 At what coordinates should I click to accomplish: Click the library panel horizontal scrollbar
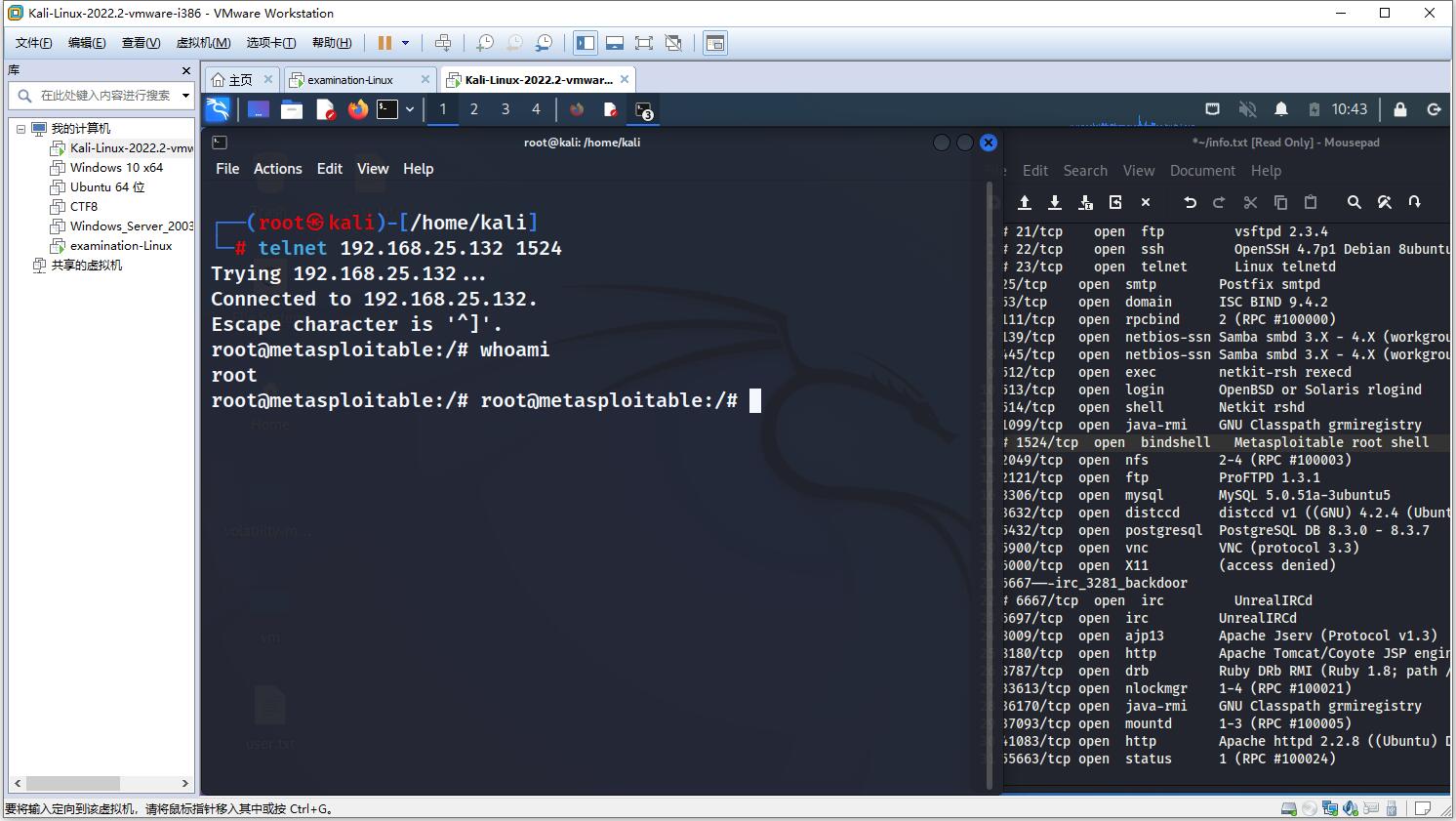pos(100,783)
